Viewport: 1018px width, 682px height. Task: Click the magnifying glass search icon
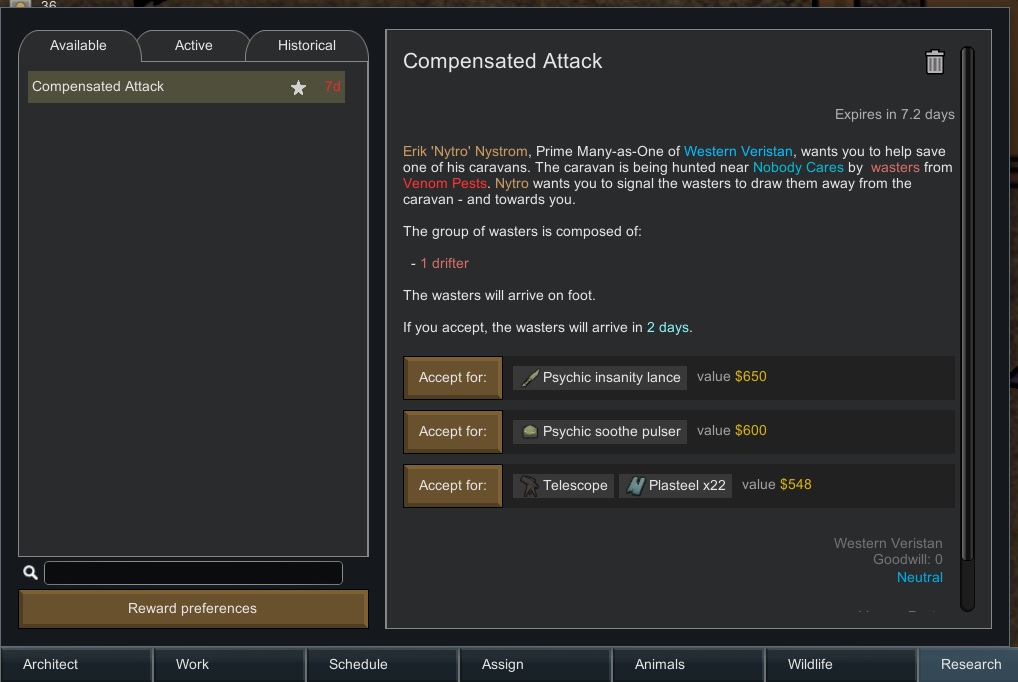coord(30,573)
